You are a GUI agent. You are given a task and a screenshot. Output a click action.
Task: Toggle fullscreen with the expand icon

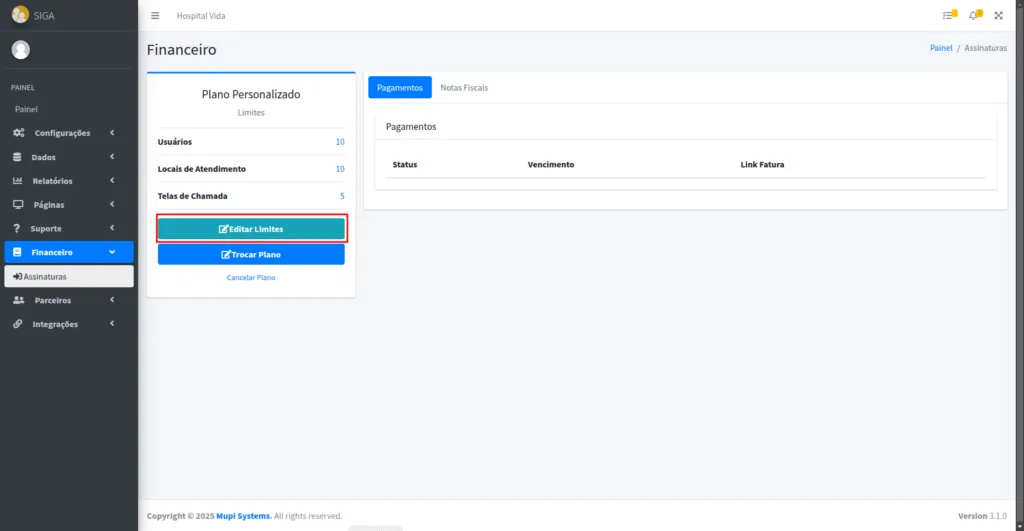[998, 16]
